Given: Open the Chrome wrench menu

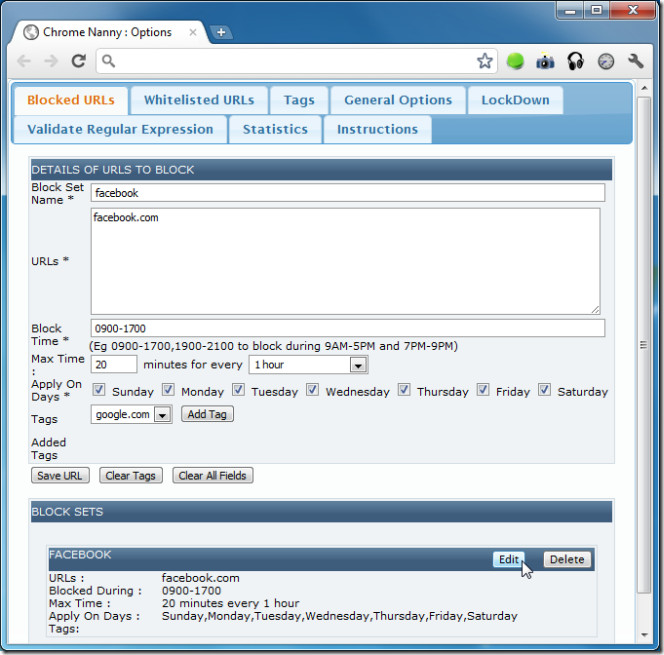Looking at the screenshot, I should 636,61.
